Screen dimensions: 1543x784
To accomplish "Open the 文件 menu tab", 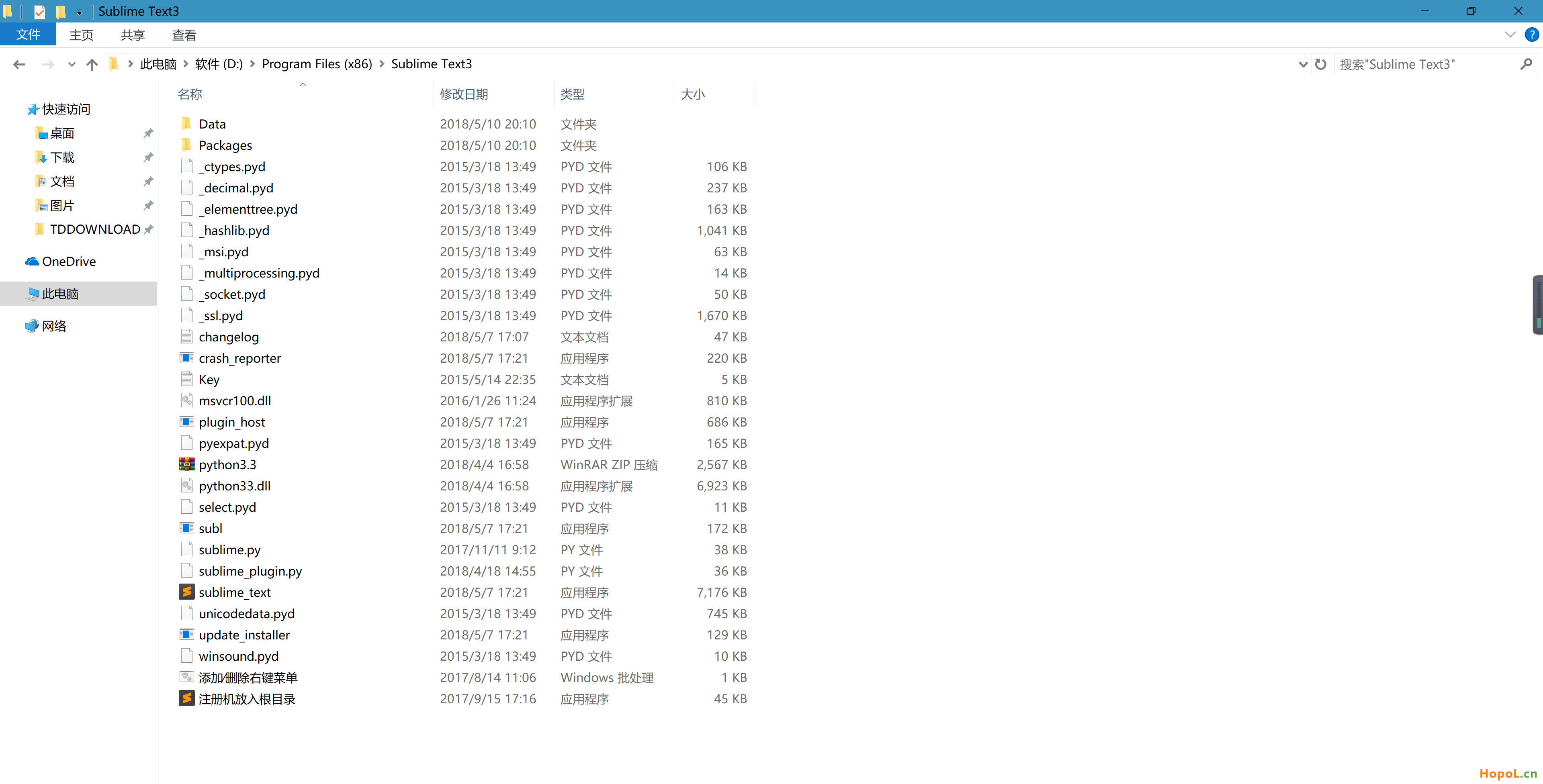I will coord(28,35).
